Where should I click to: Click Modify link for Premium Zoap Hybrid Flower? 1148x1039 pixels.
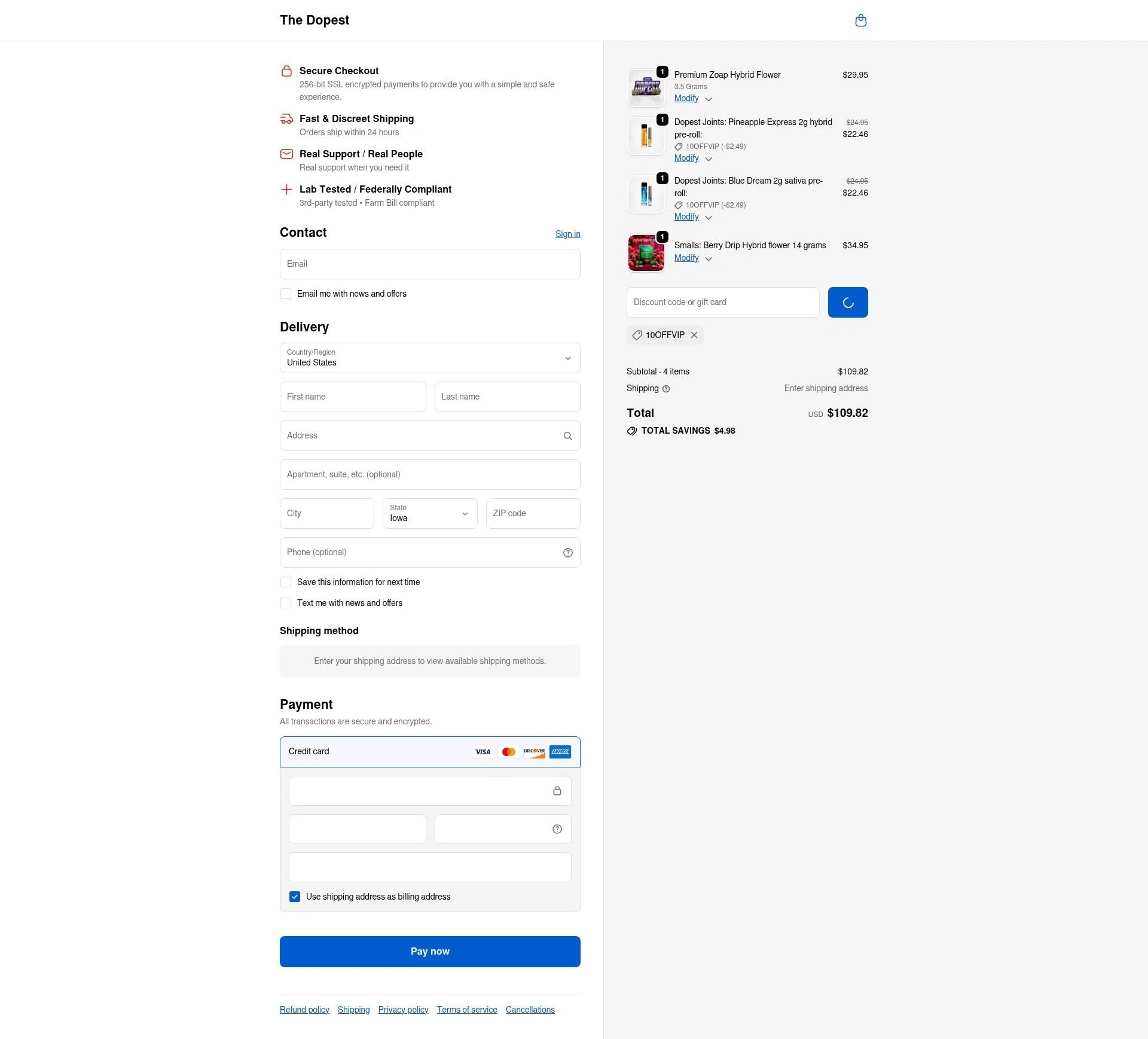(686, 98)
